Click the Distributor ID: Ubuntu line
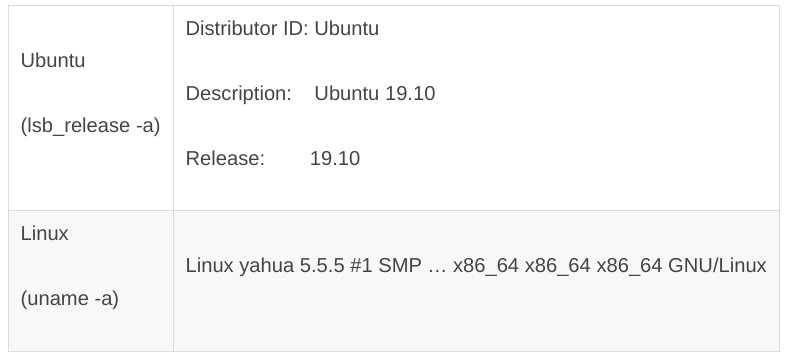786x361 pixels. (282, 29)
